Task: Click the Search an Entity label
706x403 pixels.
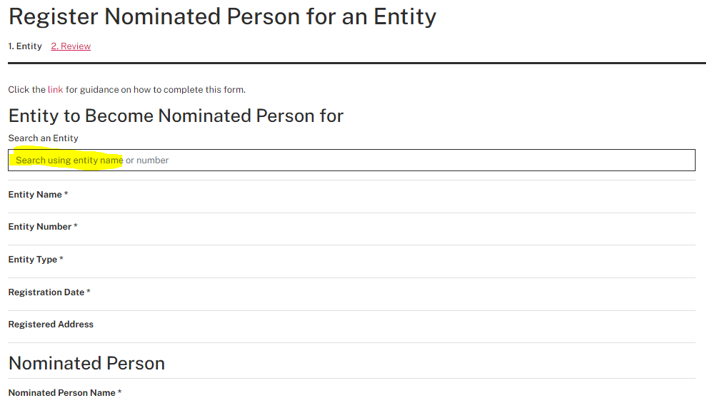Action: [43, 138]
